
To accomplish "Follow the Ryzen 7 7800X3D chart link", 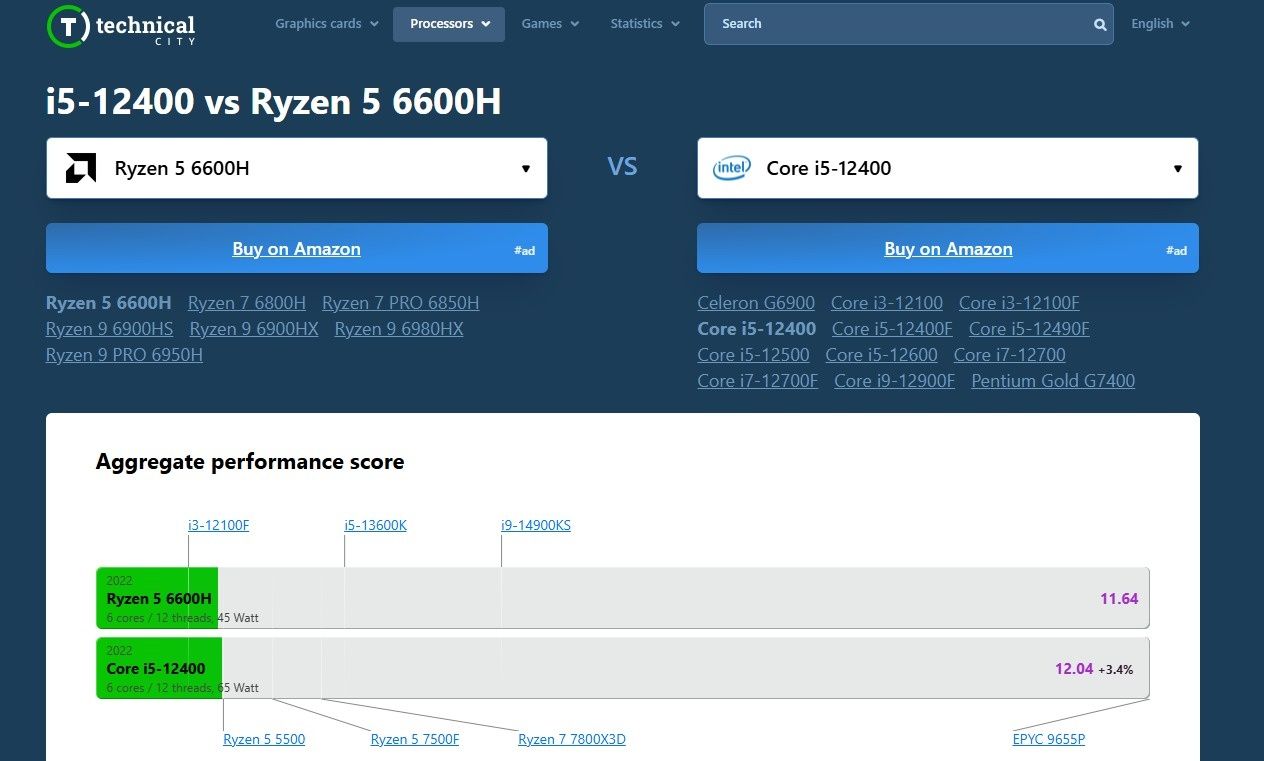I will pyautogui.click(x=572, y=740).
